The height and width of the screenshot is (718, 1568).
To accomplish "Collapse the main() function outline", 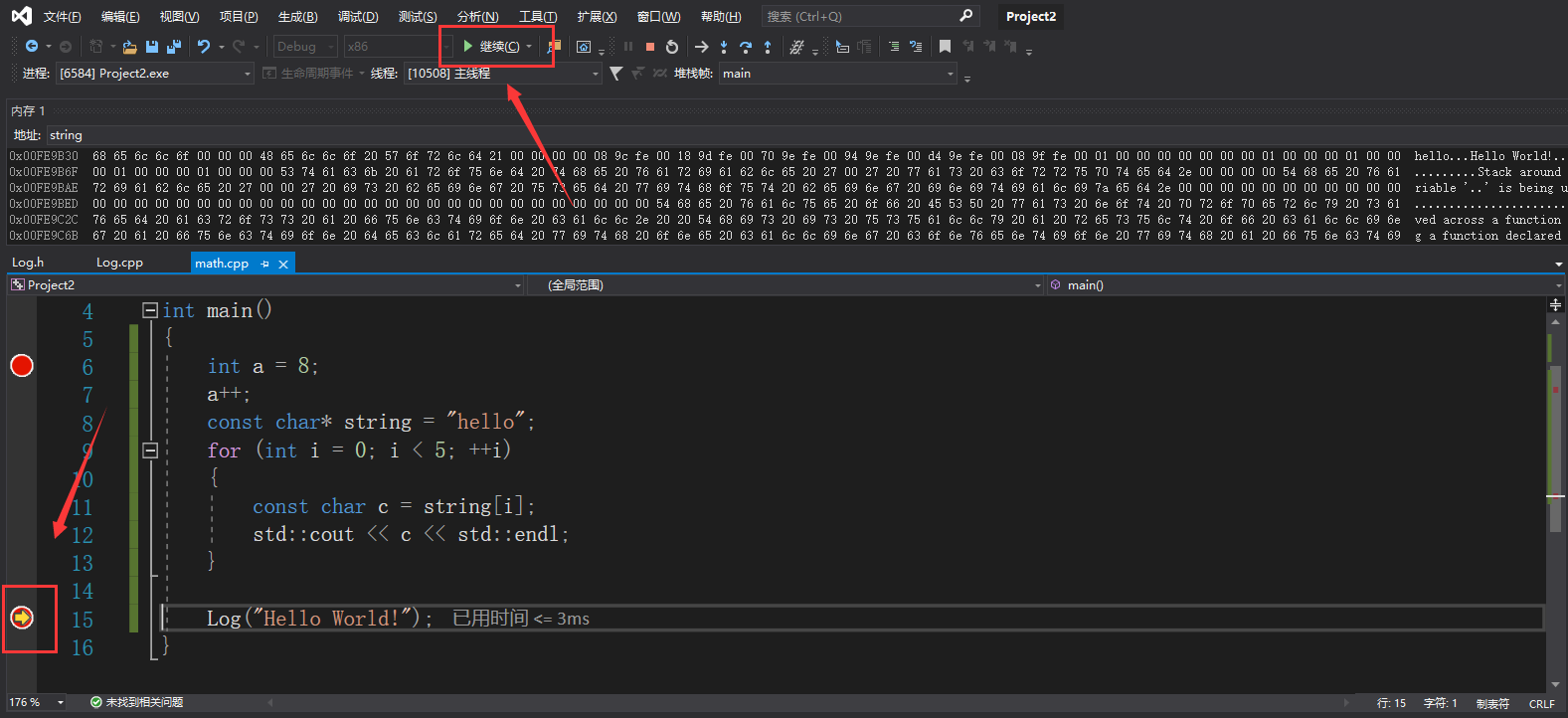I will [x=150, y=310].
